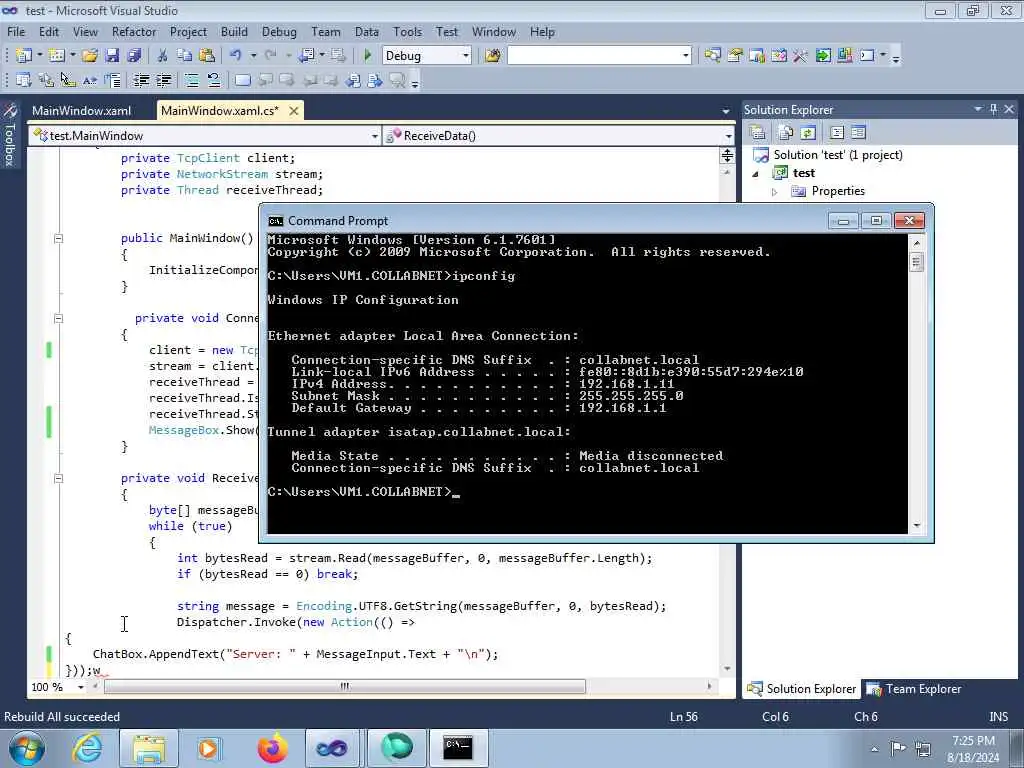
Task: Open the Tools menu
Action: [x=408, y=31]
